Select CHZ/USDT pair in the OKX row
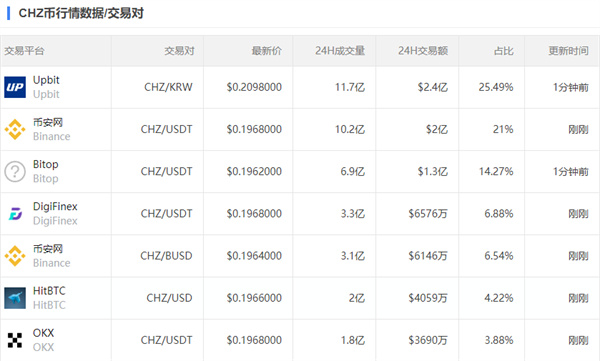 [166, 340]
